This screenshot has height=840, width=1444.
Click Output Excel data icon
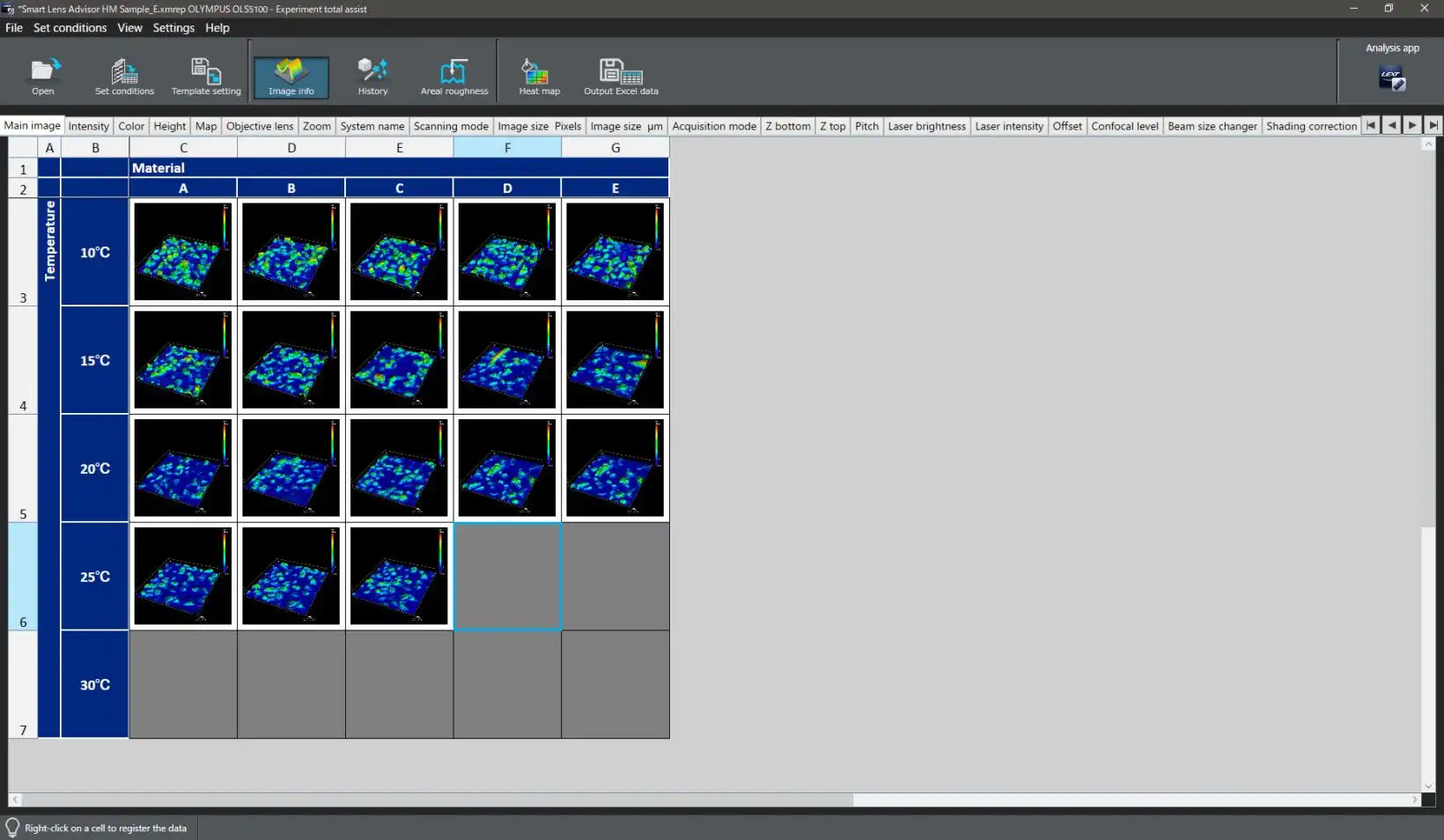coord(621,77)
